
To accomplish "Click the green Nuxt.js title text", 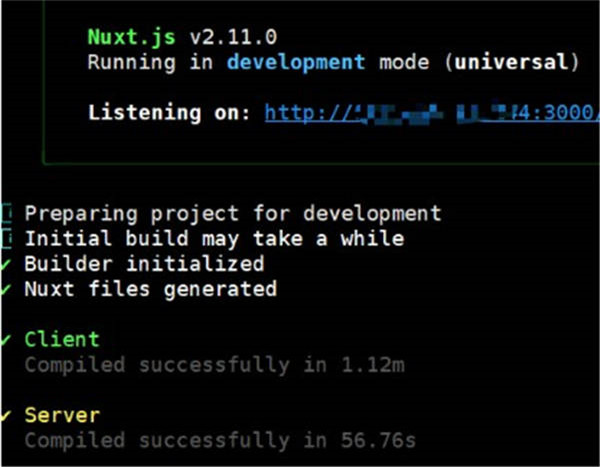I will tap(129, 37).
